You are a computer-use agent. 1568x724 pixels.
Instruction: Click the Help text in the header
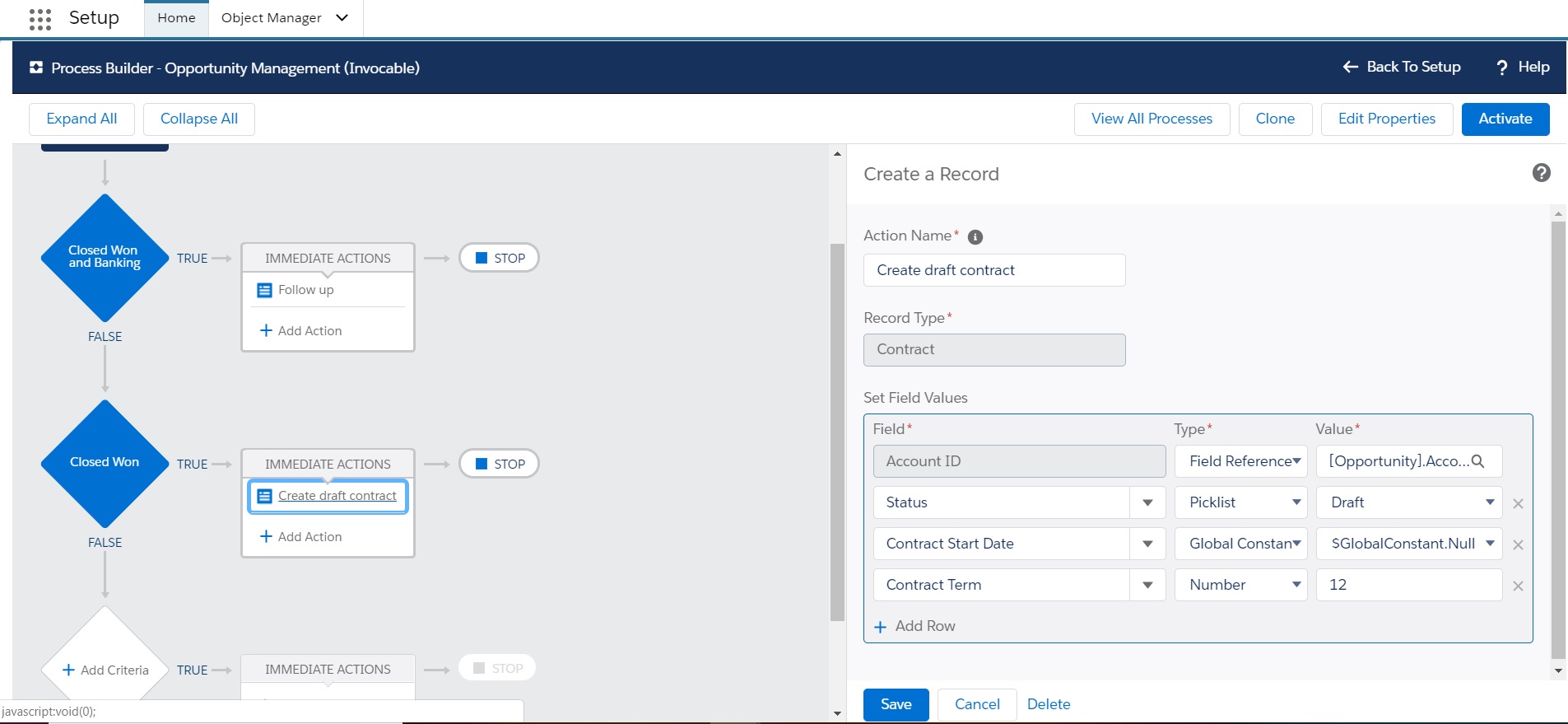1533,67
